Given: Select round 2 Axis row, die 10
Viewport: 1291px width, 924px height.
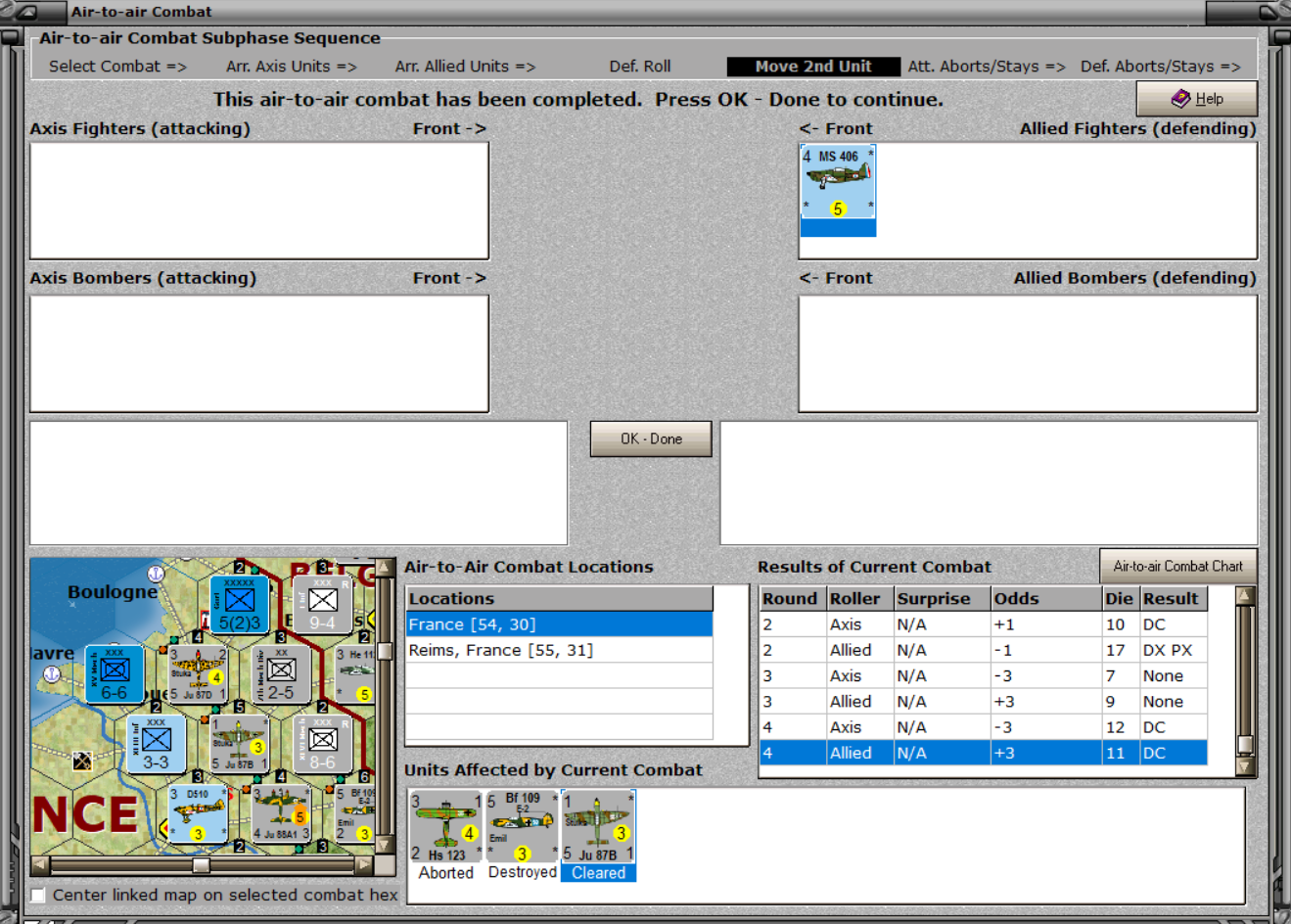Looking at the screenshot, I should coord(983,624).
